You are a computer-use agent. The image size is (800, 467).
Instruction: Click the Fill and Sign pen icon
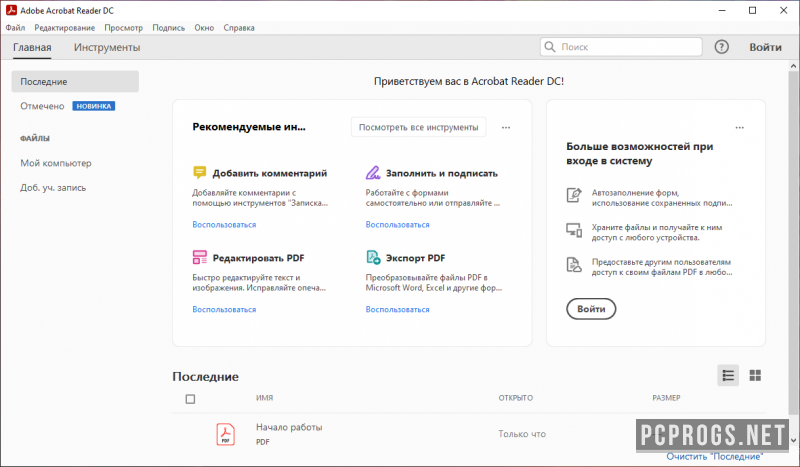click(373, 173)
